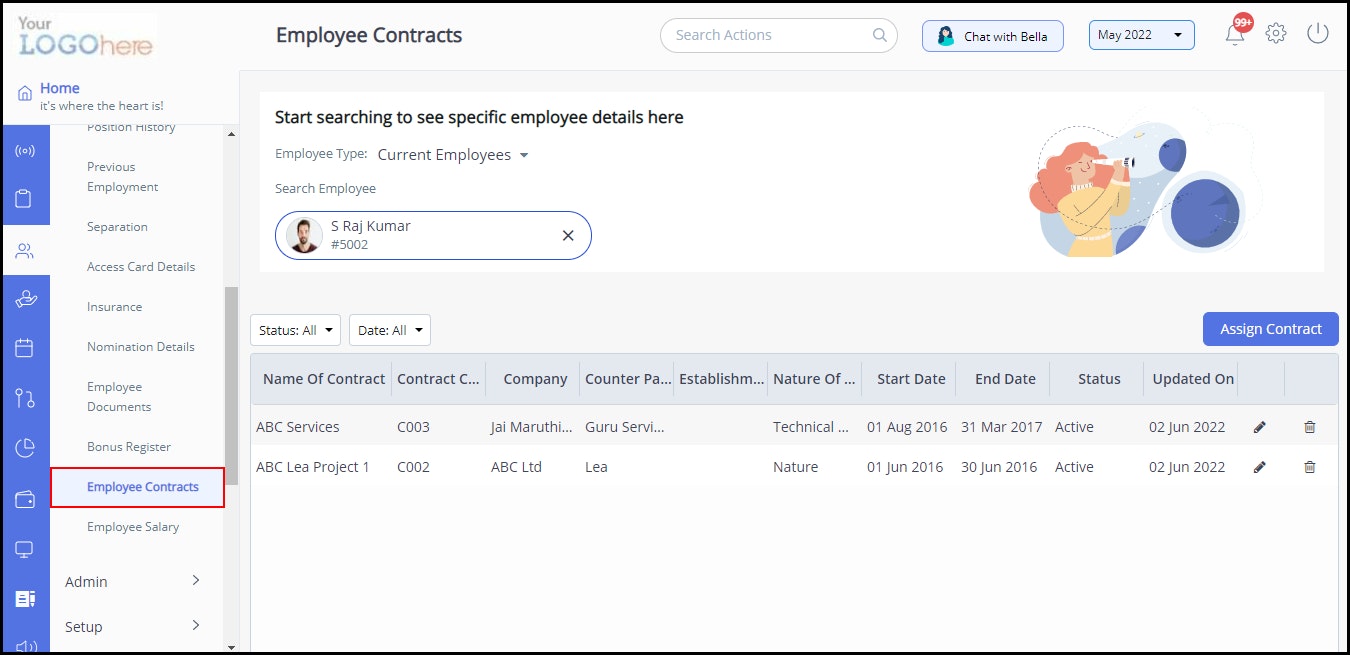Open the settings gear at top right
The width and height of the screenshot is (1350, 655).
point(1276,32)
